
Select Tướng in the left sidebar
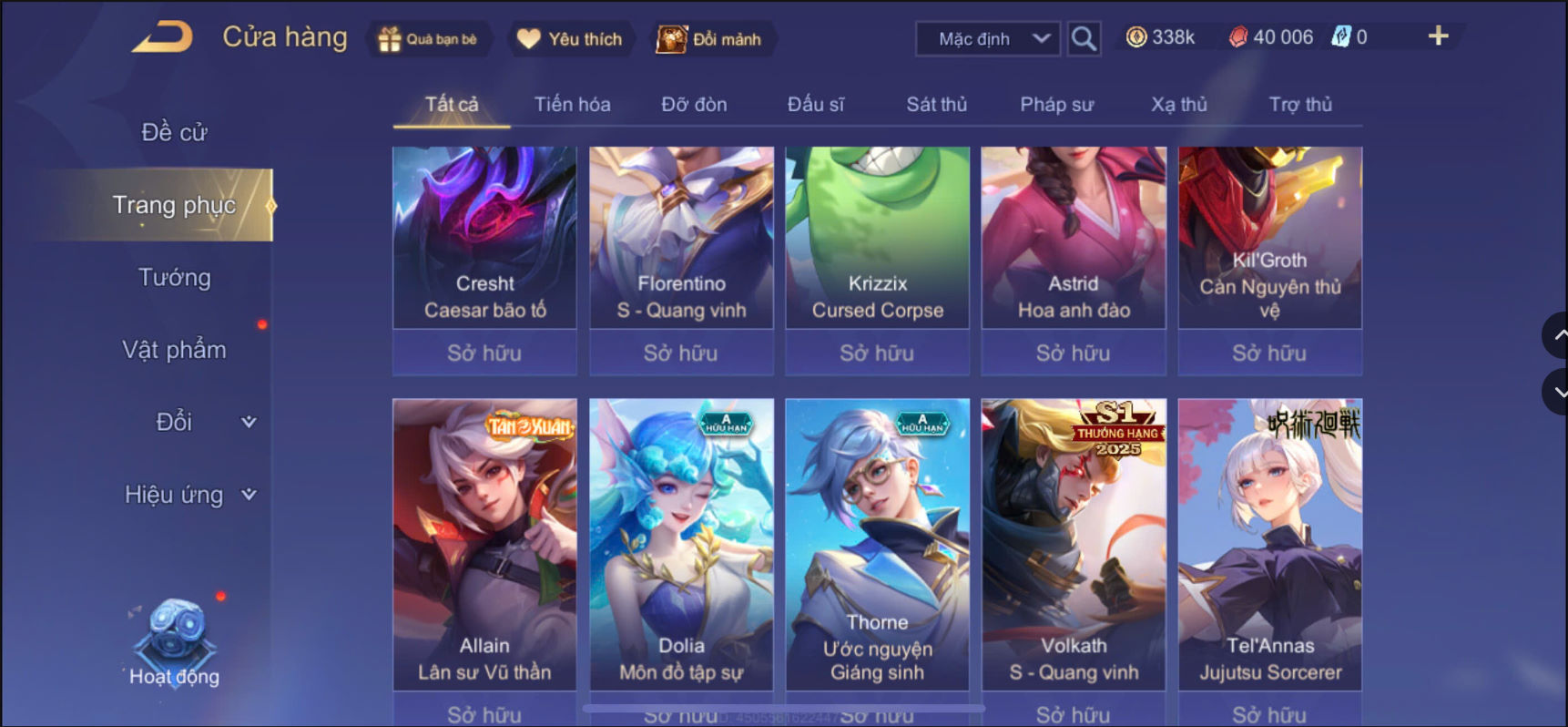point(175,277)
